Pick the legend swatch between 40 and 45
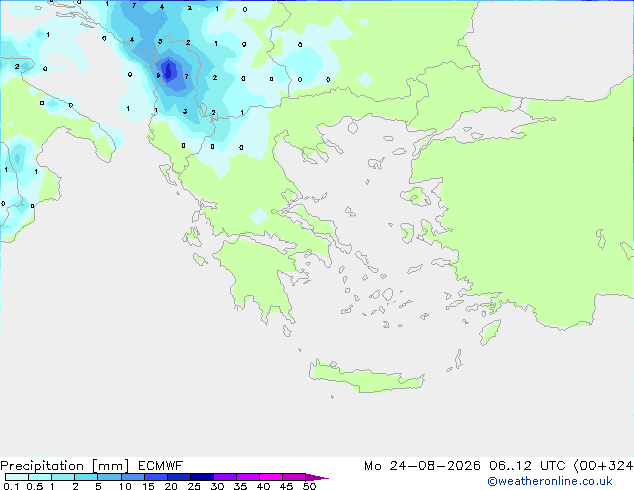Image resolution: width=634 pixels, height=490 pixels. click(271, 477)
